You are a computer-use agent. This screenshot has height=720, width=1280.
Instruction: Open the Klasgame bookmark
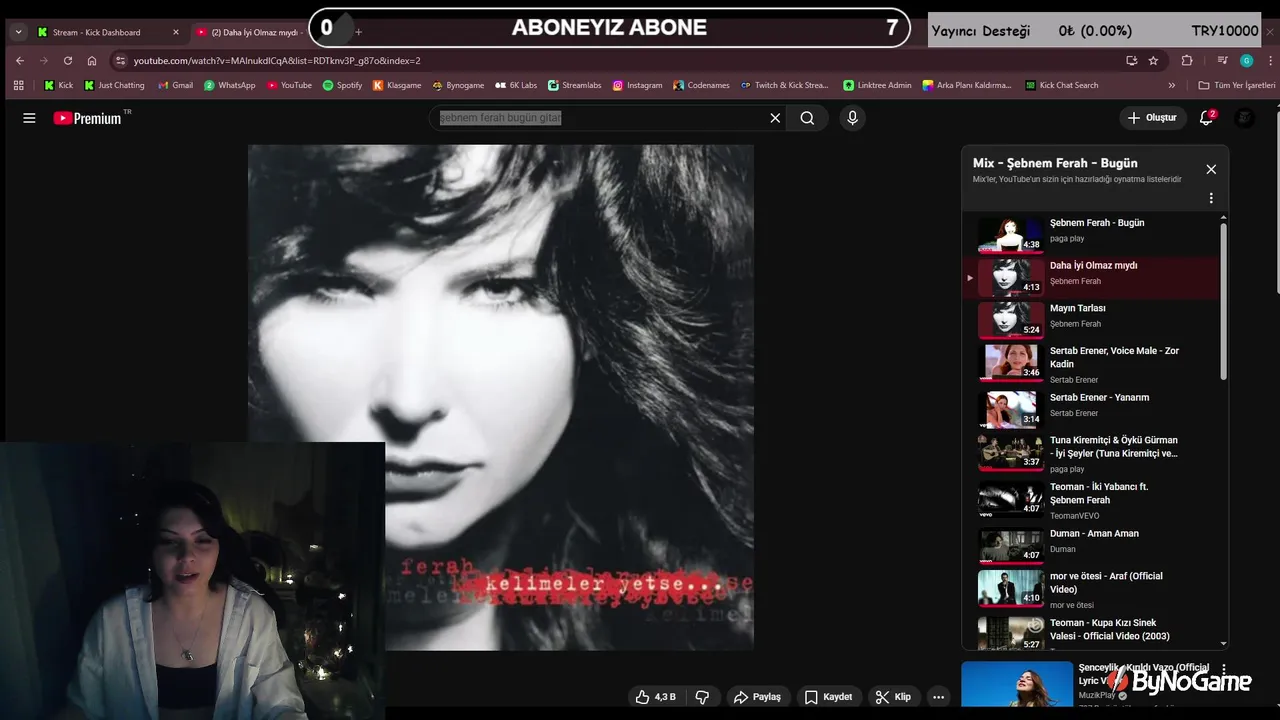(x=397, y=85)
